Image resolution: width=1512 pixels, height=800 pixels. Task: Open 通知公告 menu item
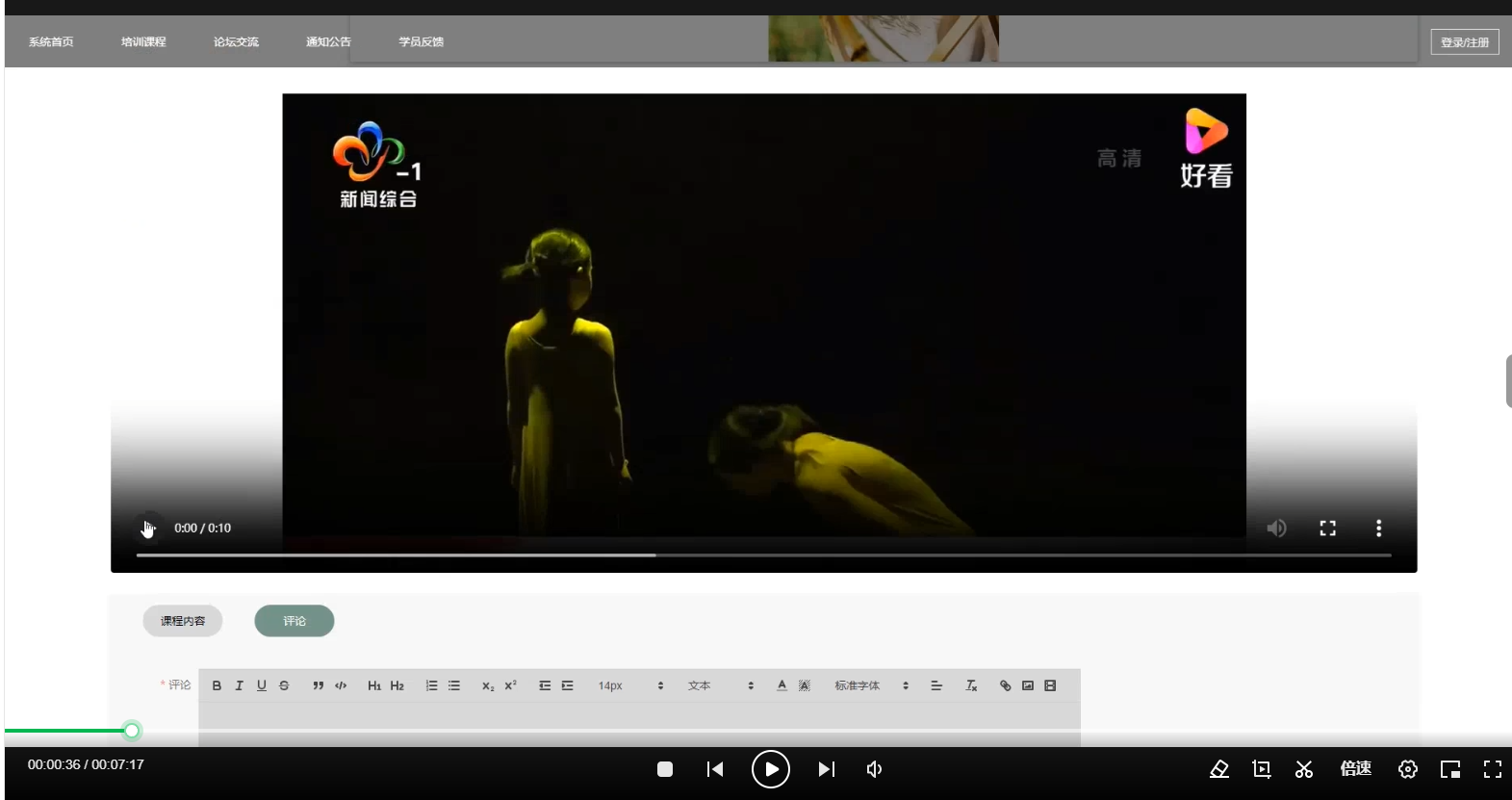pos(328,42)
